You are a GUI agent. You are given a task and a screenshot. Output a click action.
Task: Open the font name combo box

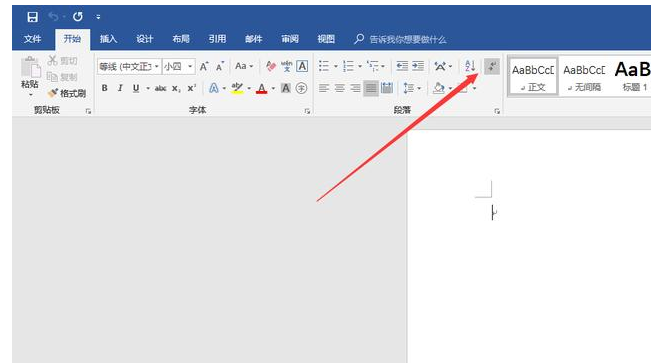click(129, 66)
